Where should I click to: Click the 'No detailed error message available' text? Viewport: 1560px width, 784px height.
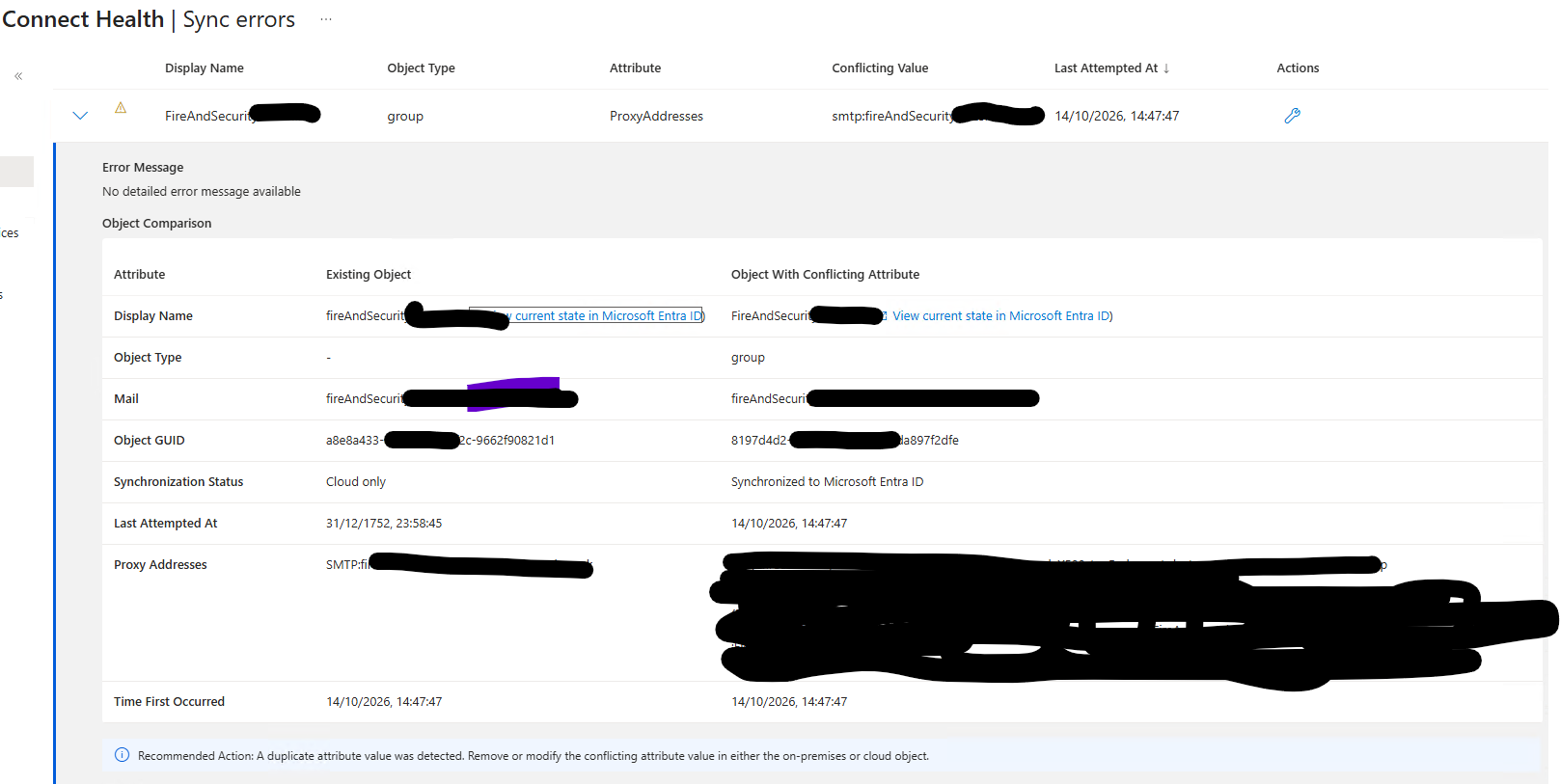pos(202,192)
